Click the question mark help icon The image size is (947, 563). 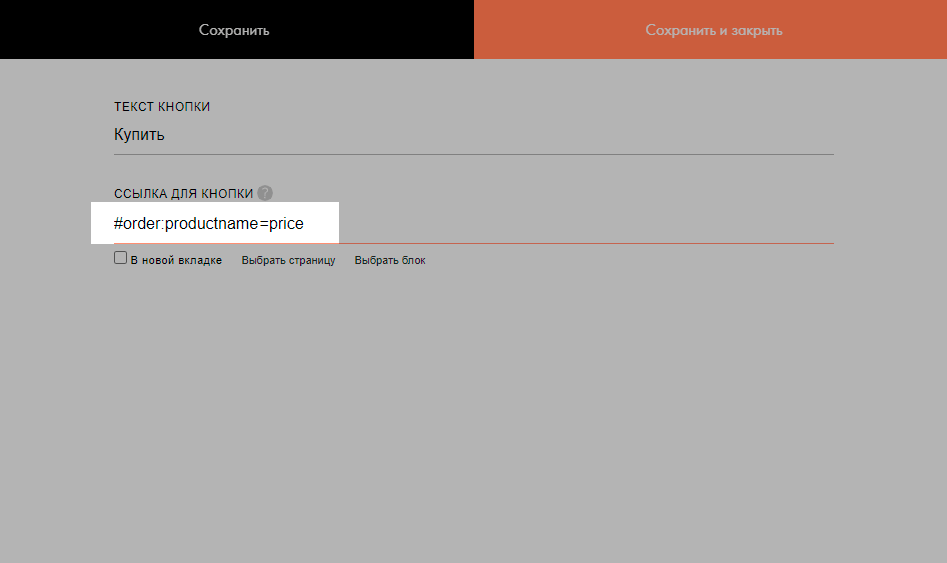[265, 193]
